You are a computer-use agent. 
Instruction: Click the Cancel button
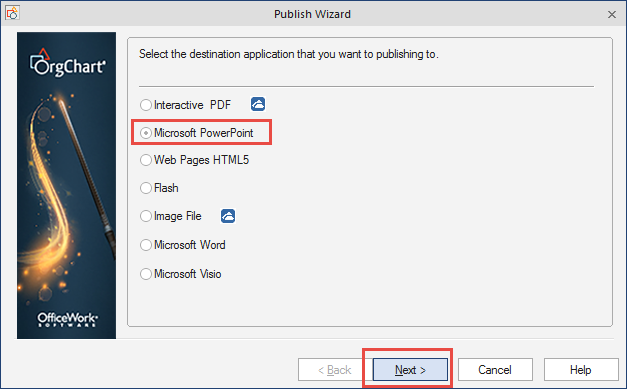(495, 370)
